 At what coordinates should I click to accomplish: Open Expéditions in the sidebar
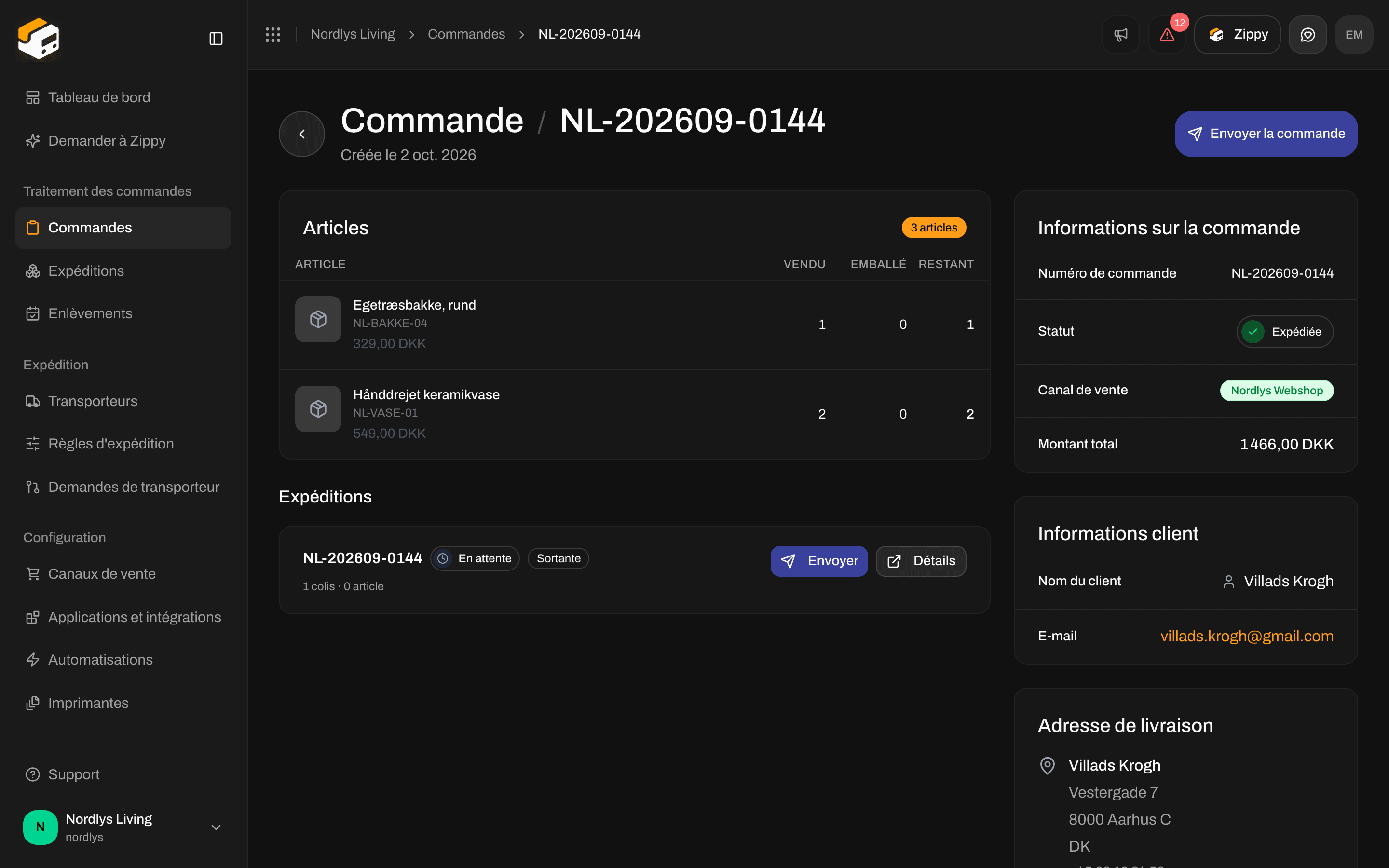pyautogui.click(x=123, y=271)
